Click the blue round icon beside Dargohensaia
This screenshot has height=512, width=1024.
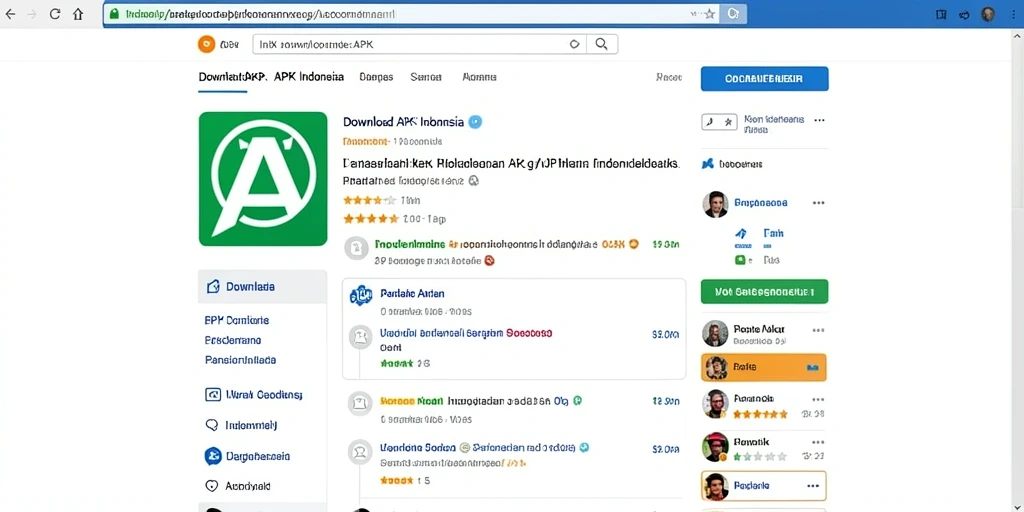(x=212, y=456)
